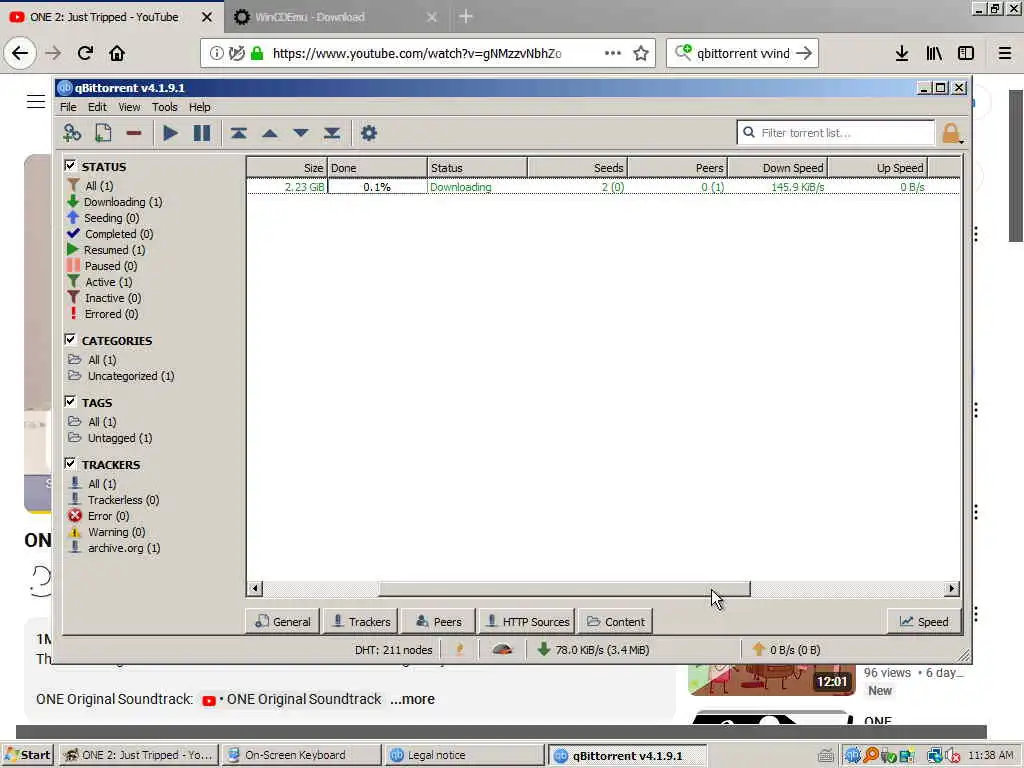Open the Tools menu

165,107
